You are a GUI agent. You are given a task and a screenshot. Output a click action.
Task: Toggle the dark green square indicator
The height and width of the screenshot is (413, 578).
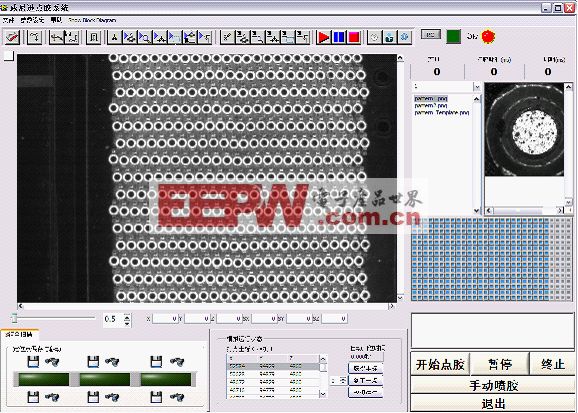453,37
